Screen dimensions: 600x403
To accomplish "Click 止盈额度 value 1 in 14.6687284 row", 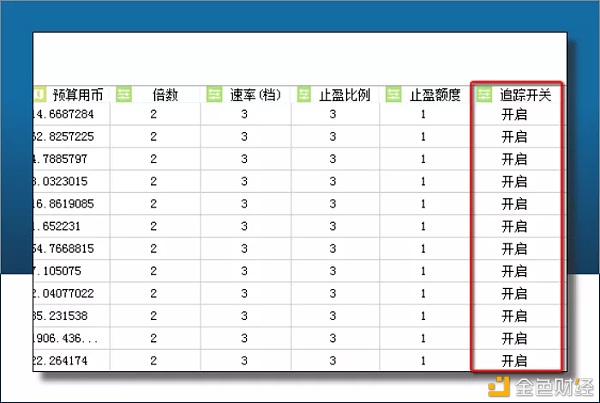I will [423, 114].
